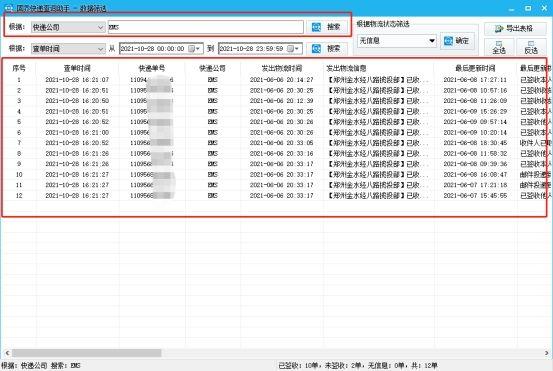This screenshot has width=553, height=371.
Task: Click 全选 select all button
Action: click(x=499, y=47)
